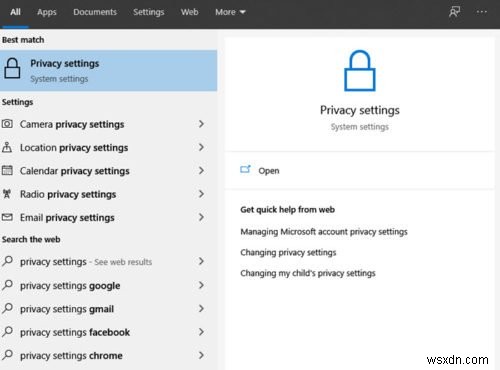
Task: Expand the 'privacy settings chrome' chevron
Action: [201, 355]
